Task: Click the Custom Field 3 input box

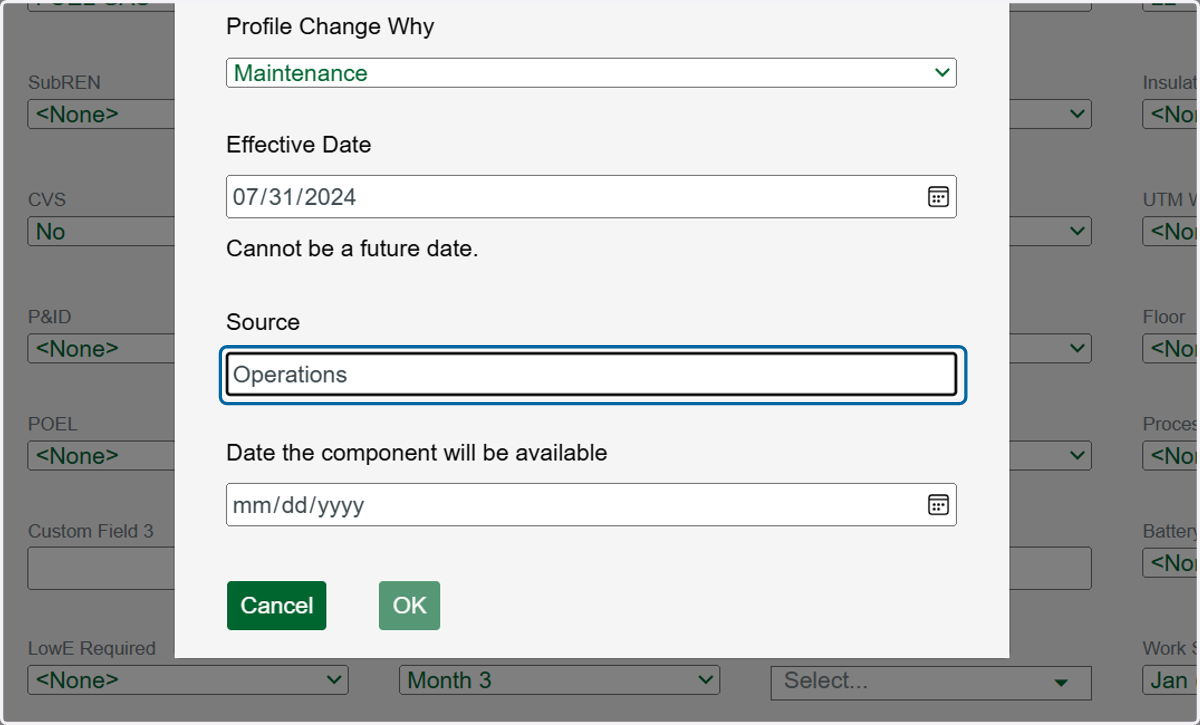Action: [x=102, y=568]
